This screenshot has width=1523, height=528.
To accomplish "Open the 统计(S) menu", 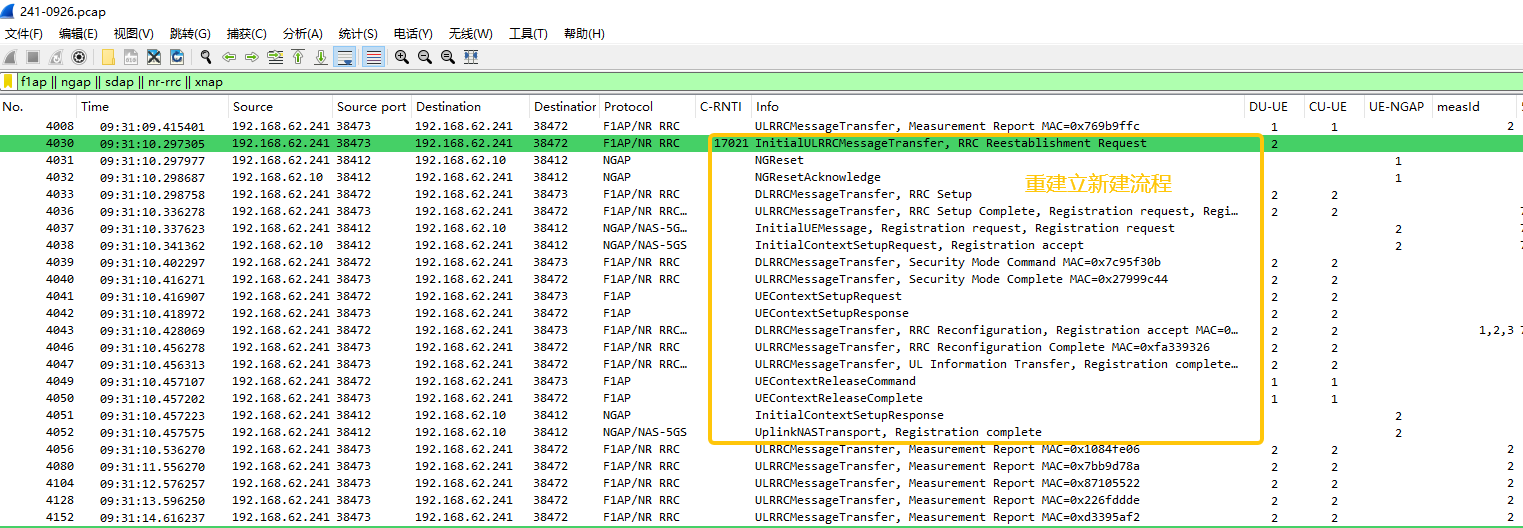I will (357, 33).
